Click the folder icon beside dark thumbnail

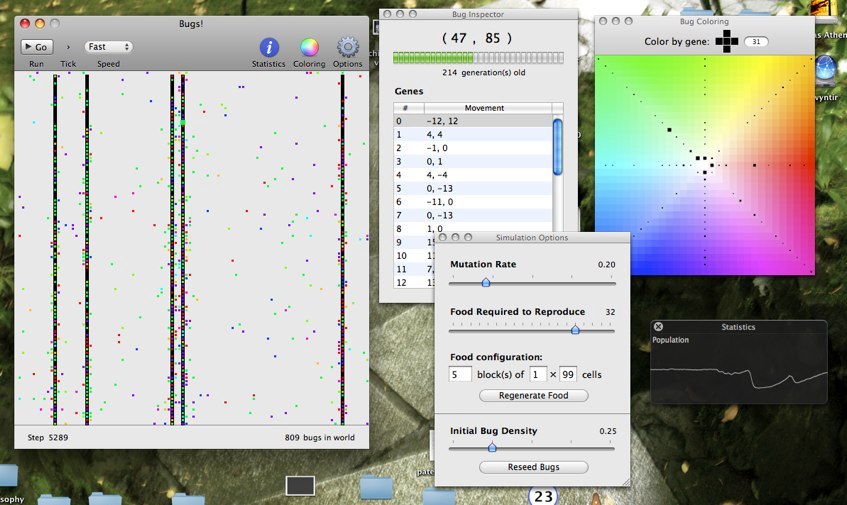click(376, 487)
